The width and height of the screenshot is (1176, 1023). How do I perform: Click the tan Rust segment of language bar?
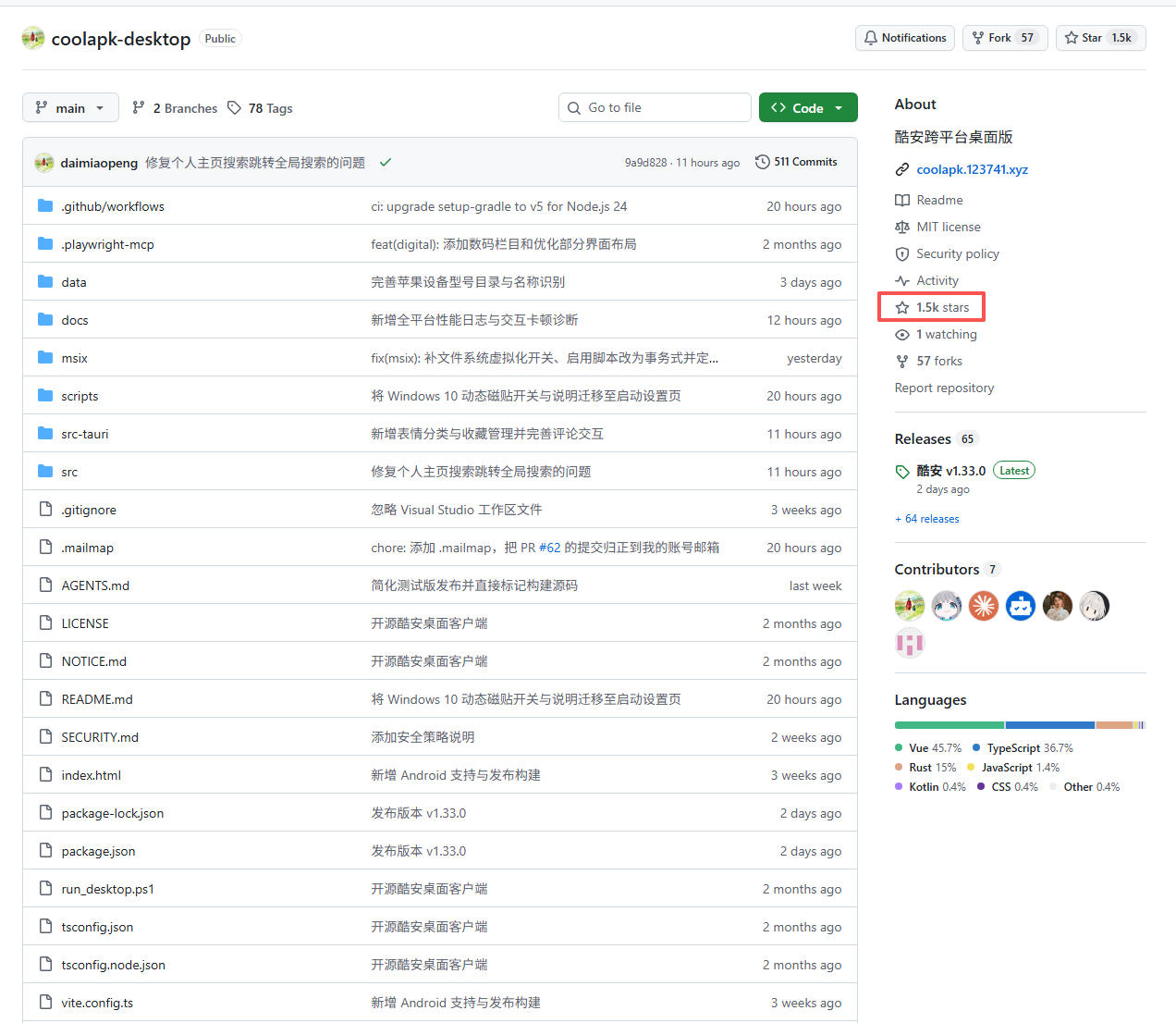tap(1114, 725)
